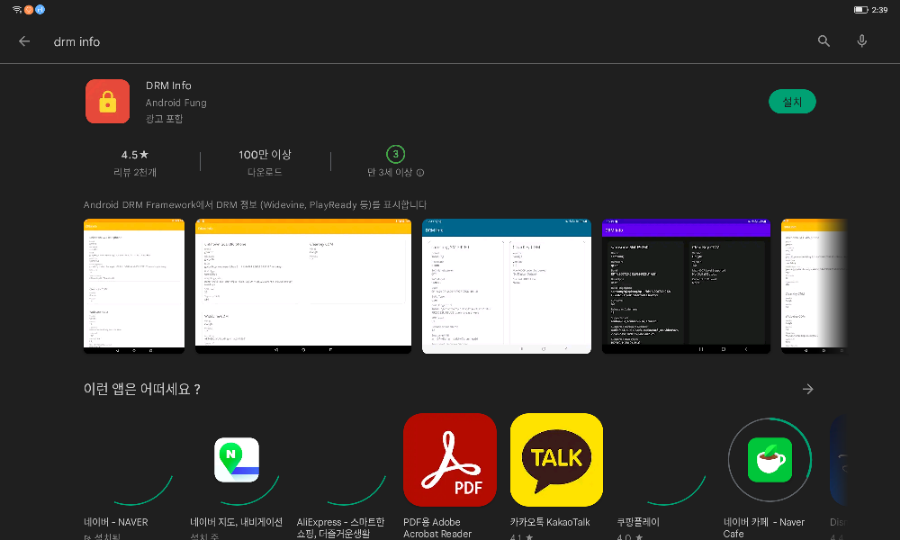Open the last partially visible screenshot
Image resolution: width=900 pixels, height=540 pixels.
(813, 286)
